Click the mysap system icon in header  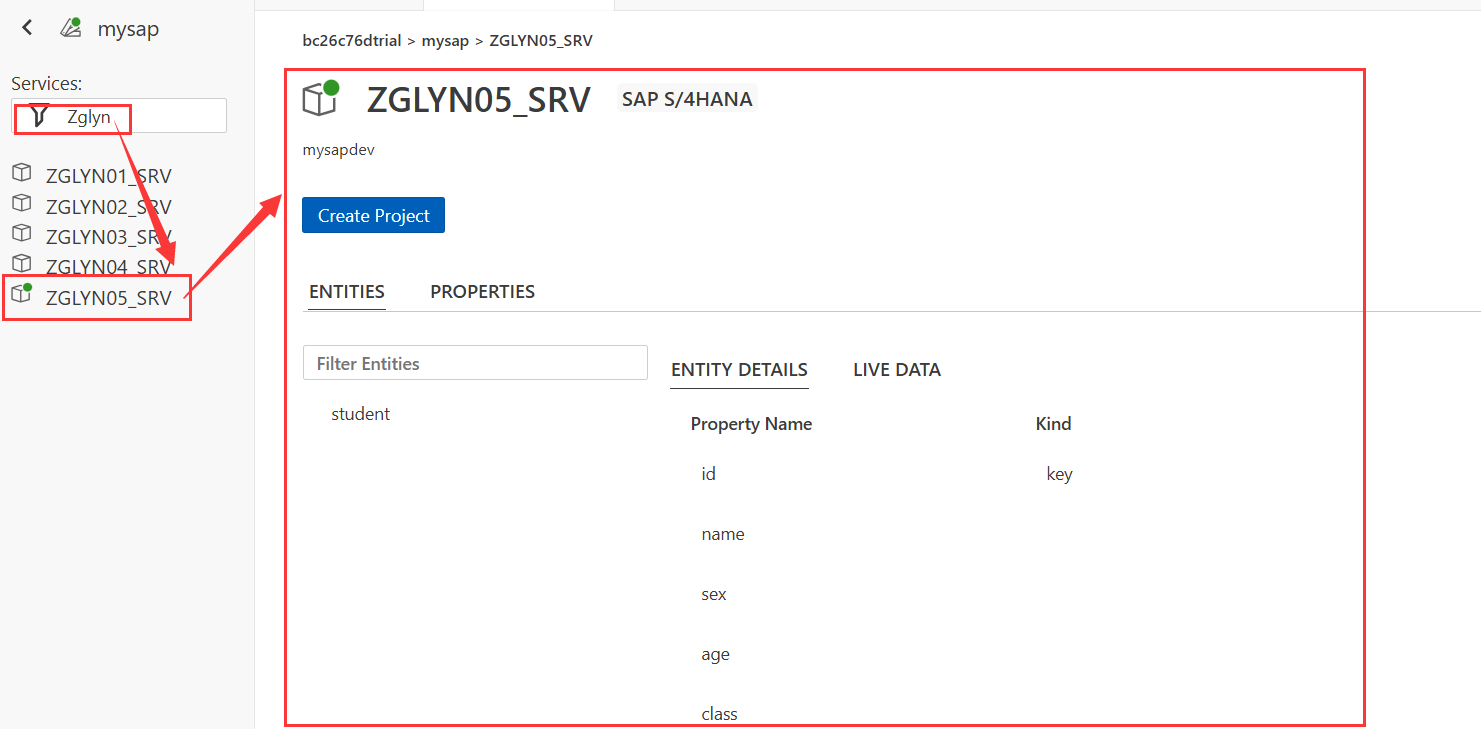click(x=70, y=28)
